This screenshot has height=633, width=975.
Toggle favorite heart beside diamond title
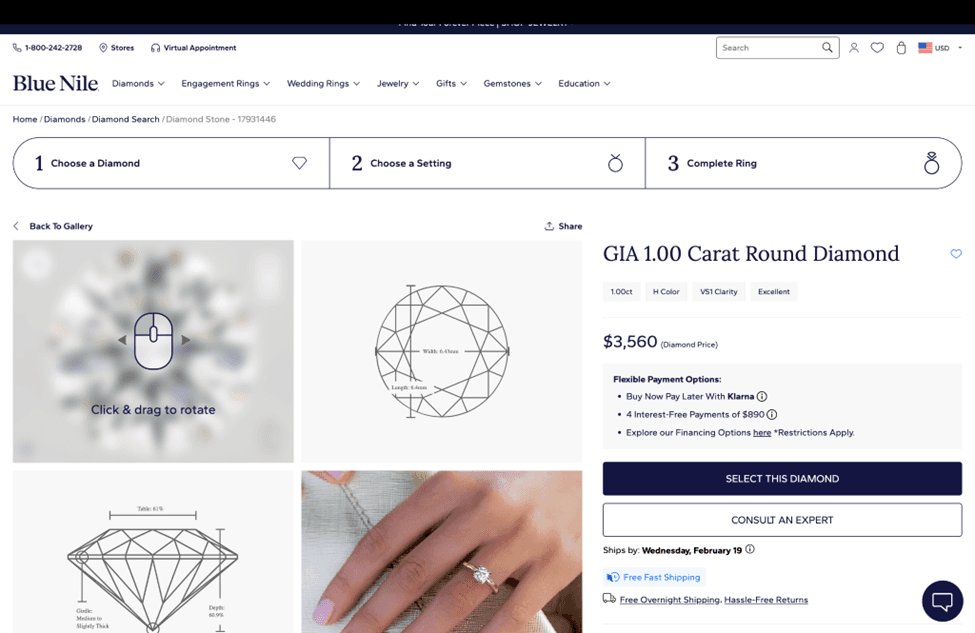(956, 254)
